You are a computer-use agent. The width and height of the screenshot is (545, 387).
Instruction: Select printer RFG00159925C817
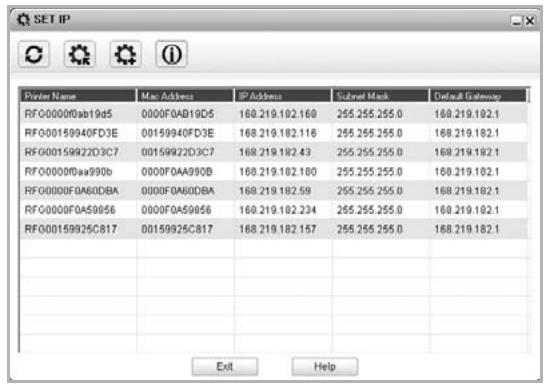[71, 229]
